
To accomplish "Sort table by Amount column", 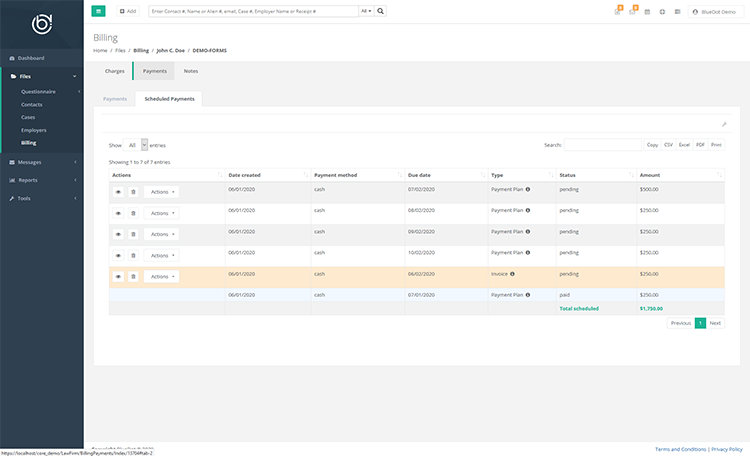I will coord(680,175).
